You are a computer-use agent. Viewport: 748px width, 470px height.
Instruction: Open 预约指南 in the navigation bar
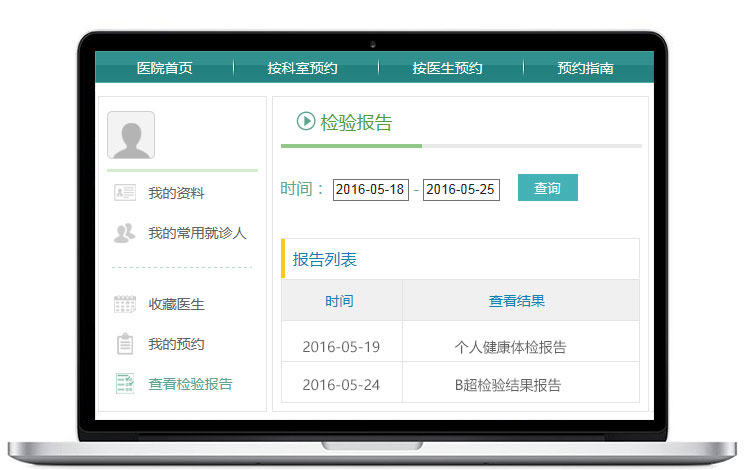coord(585,69)
